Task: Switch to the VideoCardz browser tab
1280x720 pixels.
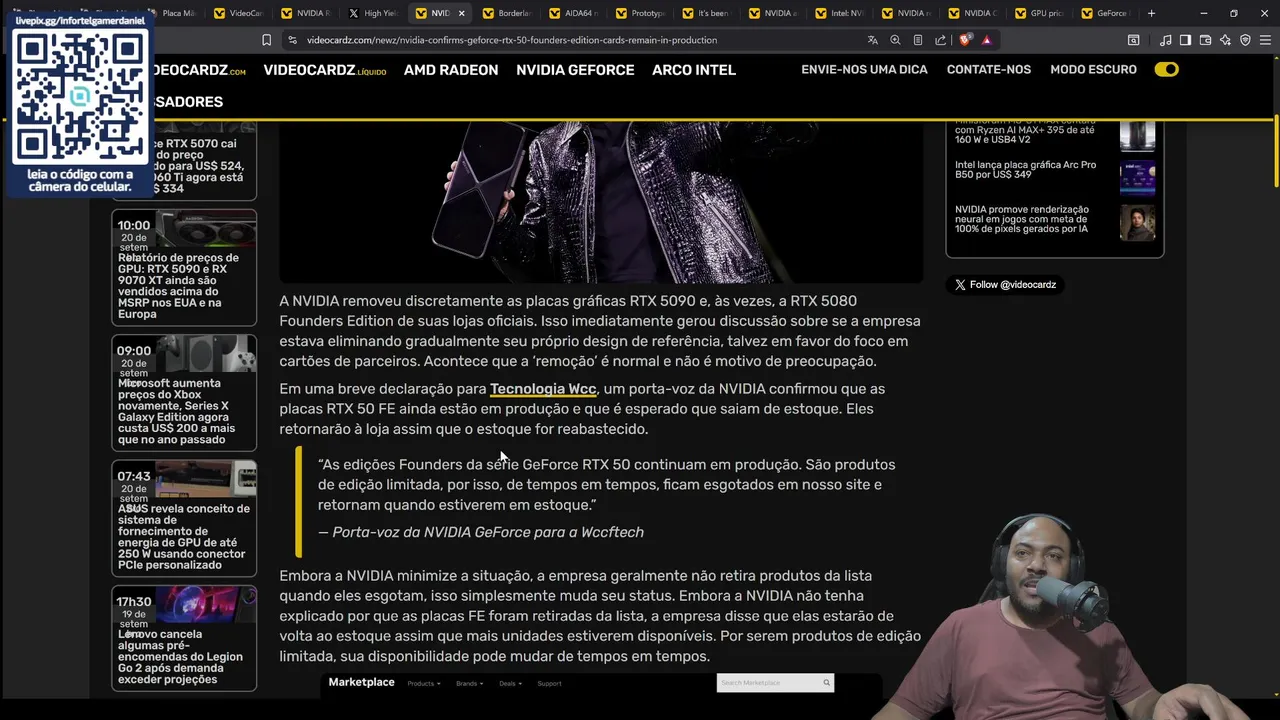Action: coord(238,13)
